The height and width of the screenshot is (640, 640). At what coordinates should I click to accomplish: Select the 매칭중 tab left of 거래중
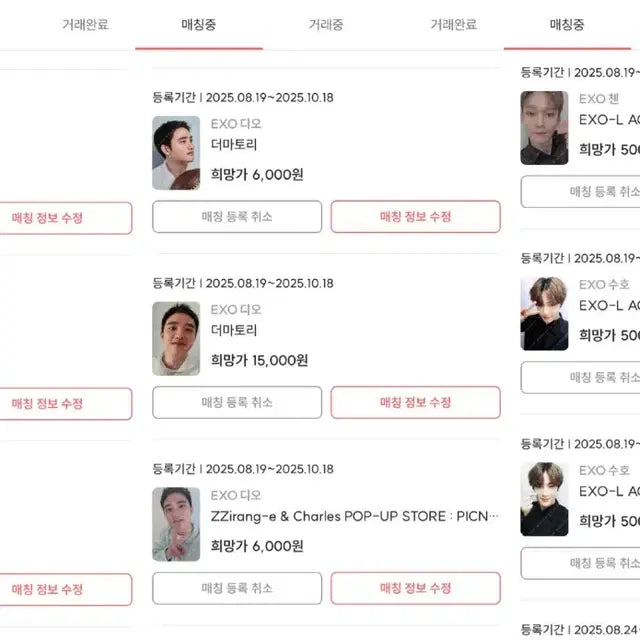(x=199, y=24)
